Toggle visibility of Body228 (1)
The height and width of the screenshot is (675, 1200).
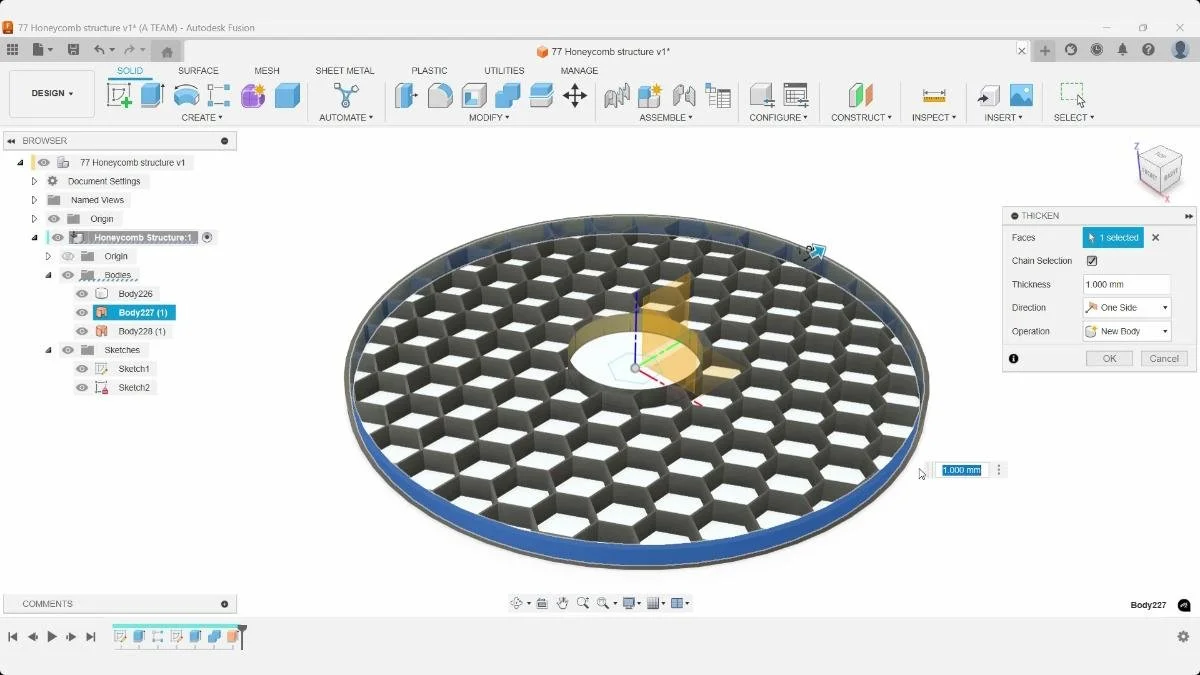[x=82, y=331]
